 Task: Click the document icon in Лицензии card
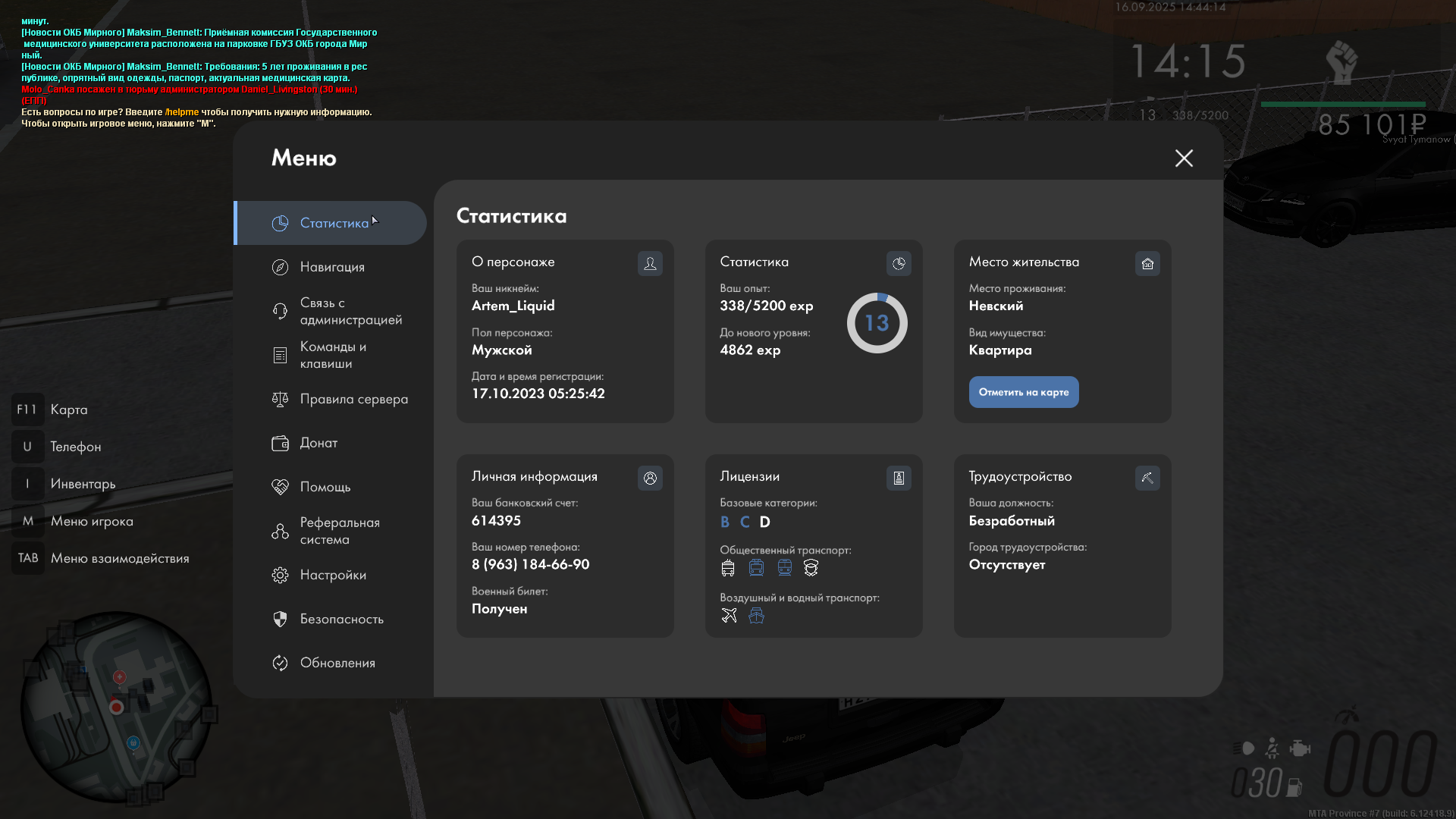pyautogui.click(x=899, y=478)
